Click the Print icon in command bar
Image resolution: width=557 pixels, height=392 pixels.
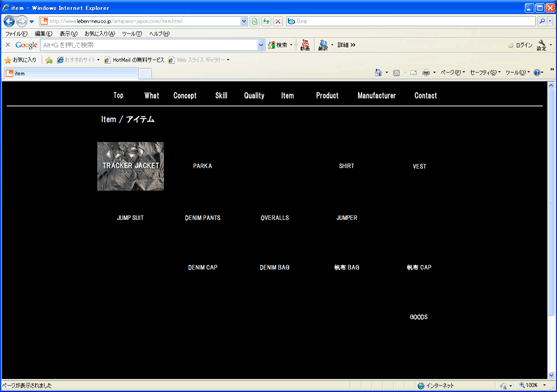(x=426, y=73)
